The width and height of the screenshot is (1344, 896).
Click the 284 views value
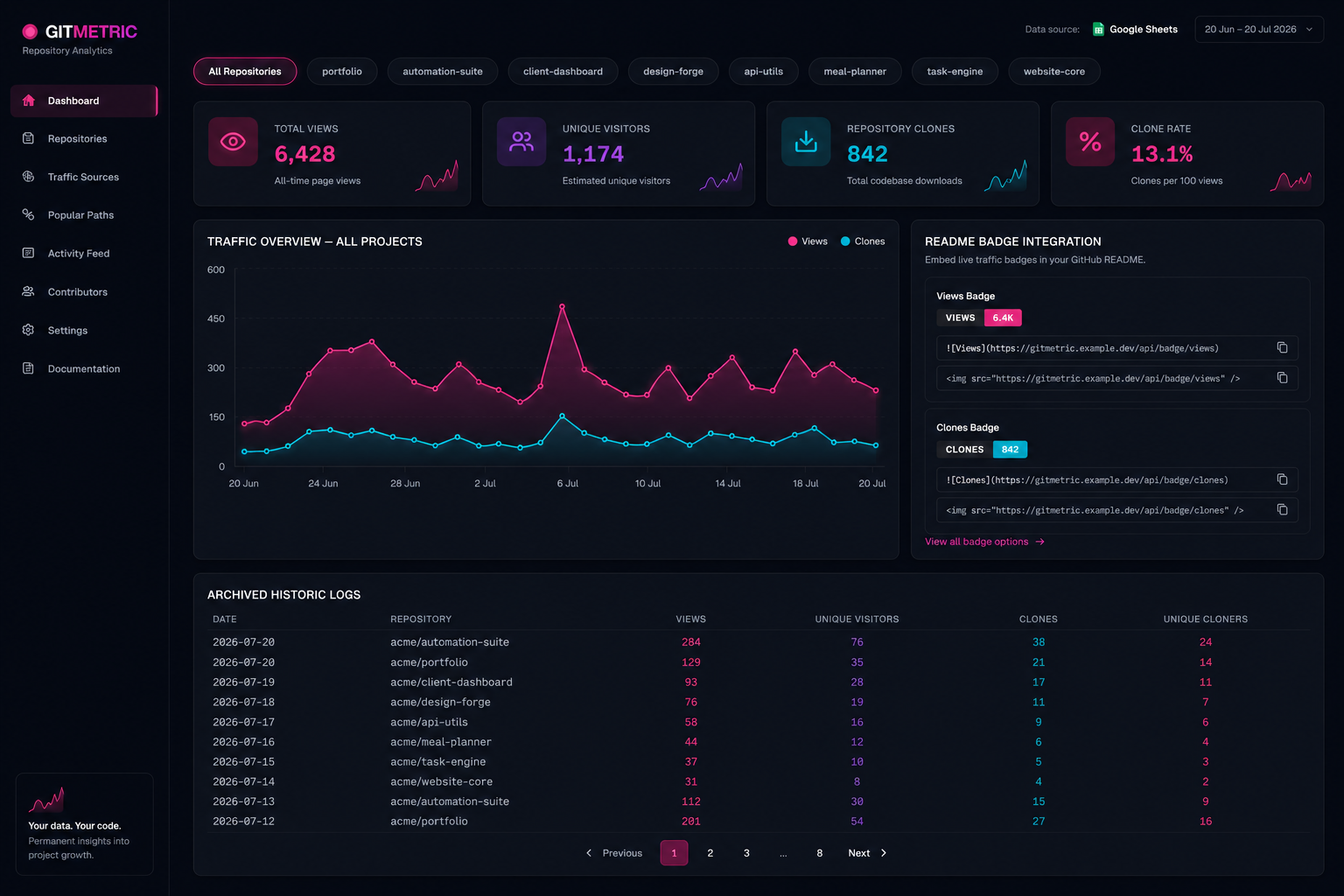tap(690, 642)
